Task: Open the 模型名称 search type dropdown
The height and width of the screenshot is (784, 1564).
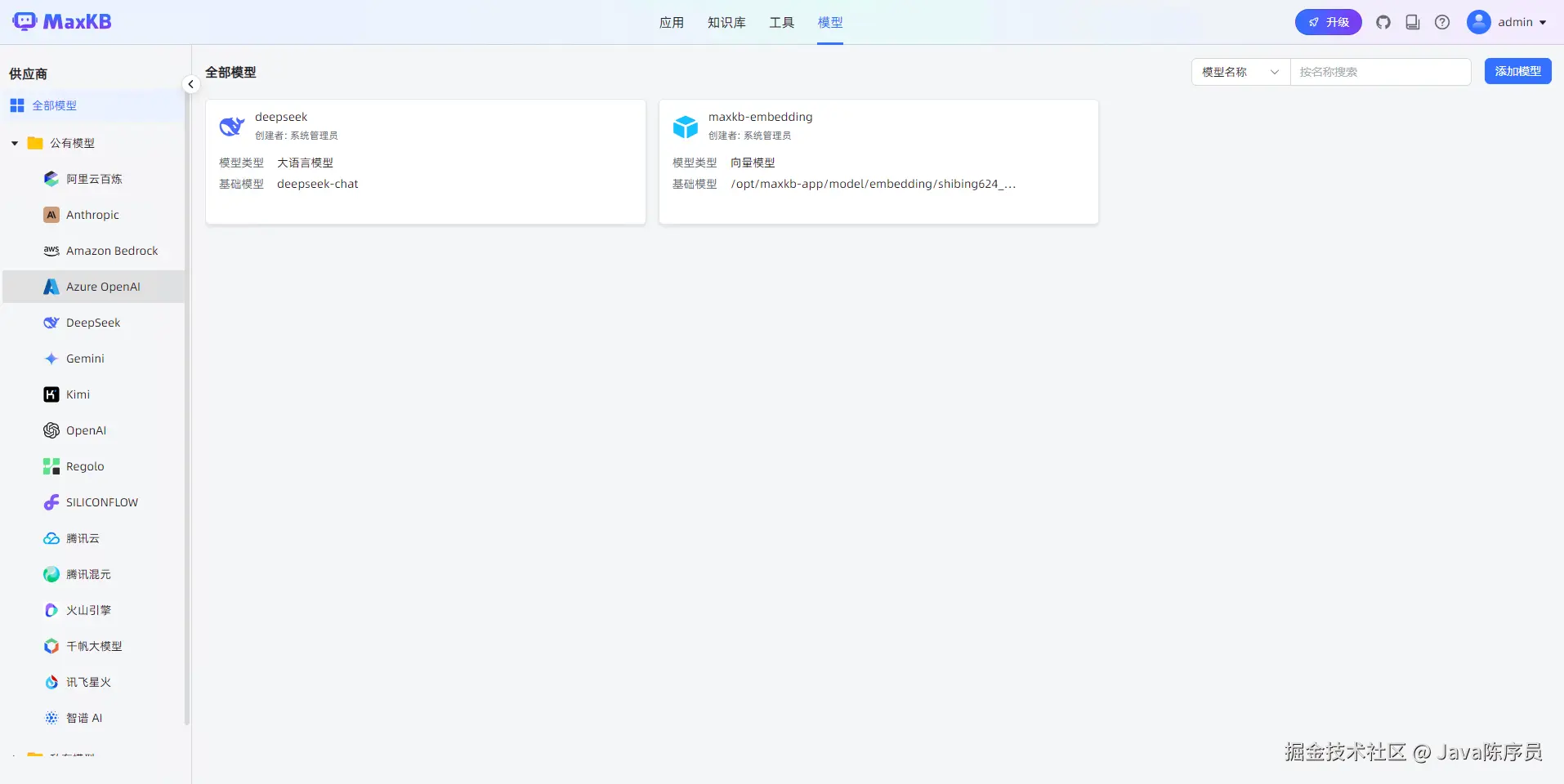Action: (x=1240, y=72)
